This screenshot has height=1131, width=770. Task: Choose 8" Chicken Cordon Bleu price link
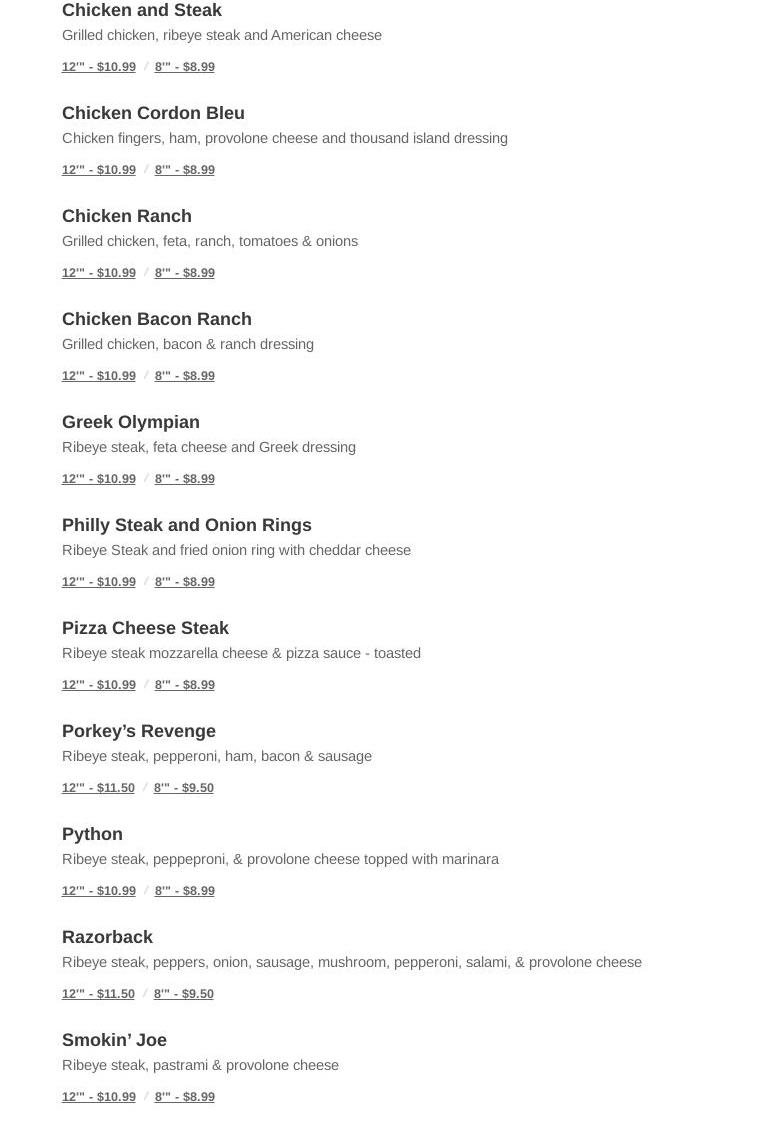185,170
